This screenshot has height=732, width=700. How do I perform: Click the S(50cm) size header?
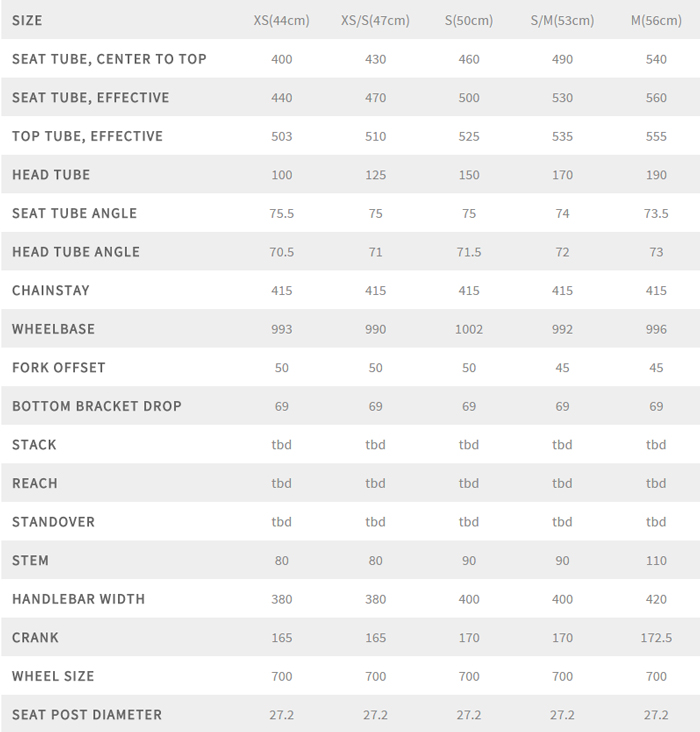pyautogui.click(x=469, y=21)
